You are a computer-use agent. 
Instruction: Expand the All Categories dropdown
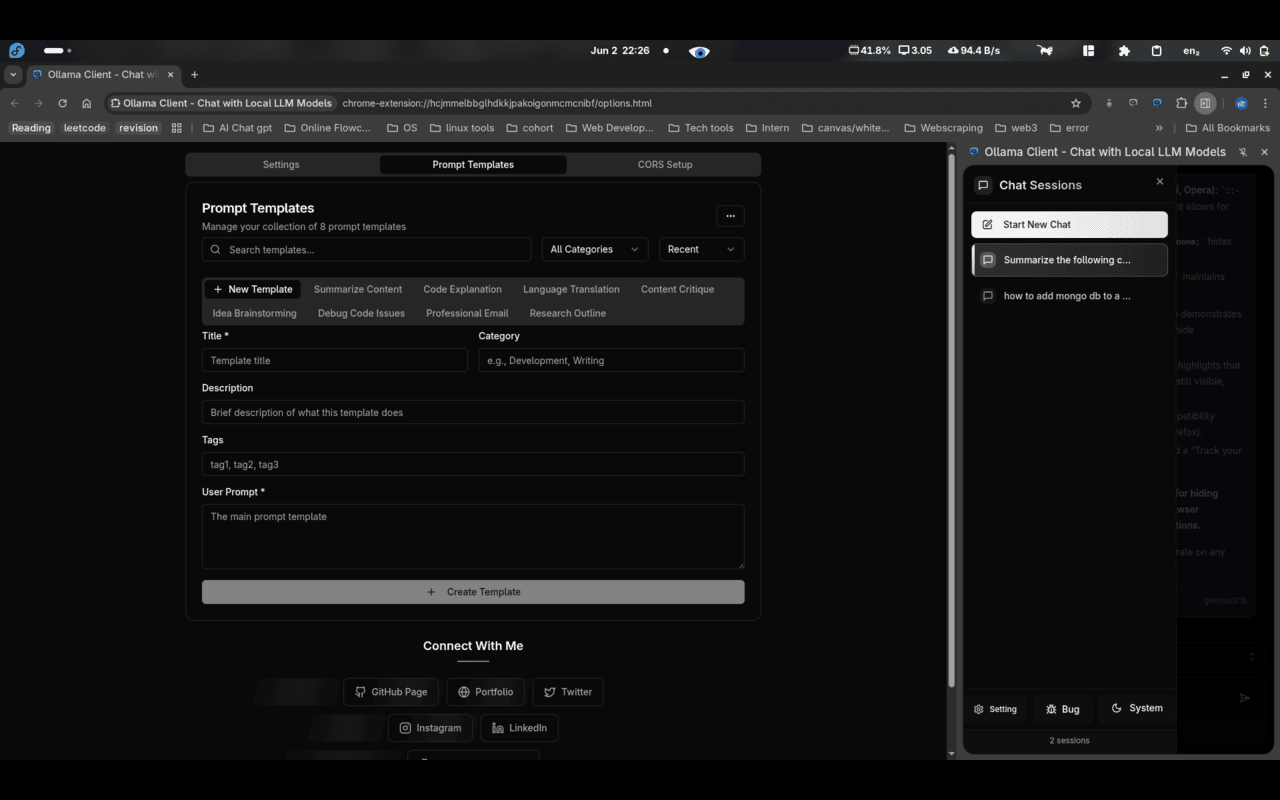595,249
